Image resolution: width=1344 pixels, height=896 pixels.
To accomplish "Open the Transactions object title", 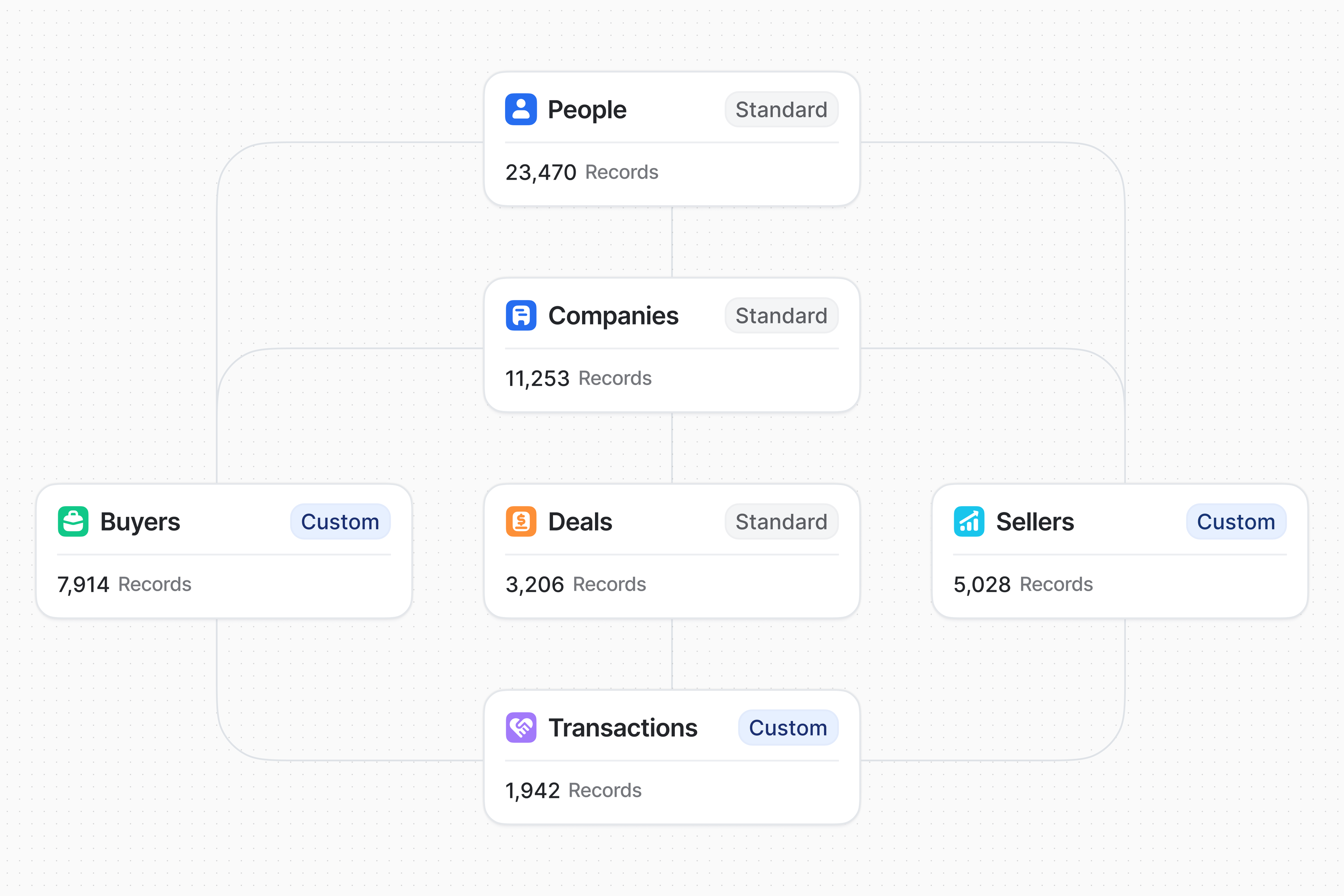I will pos(622,727).
